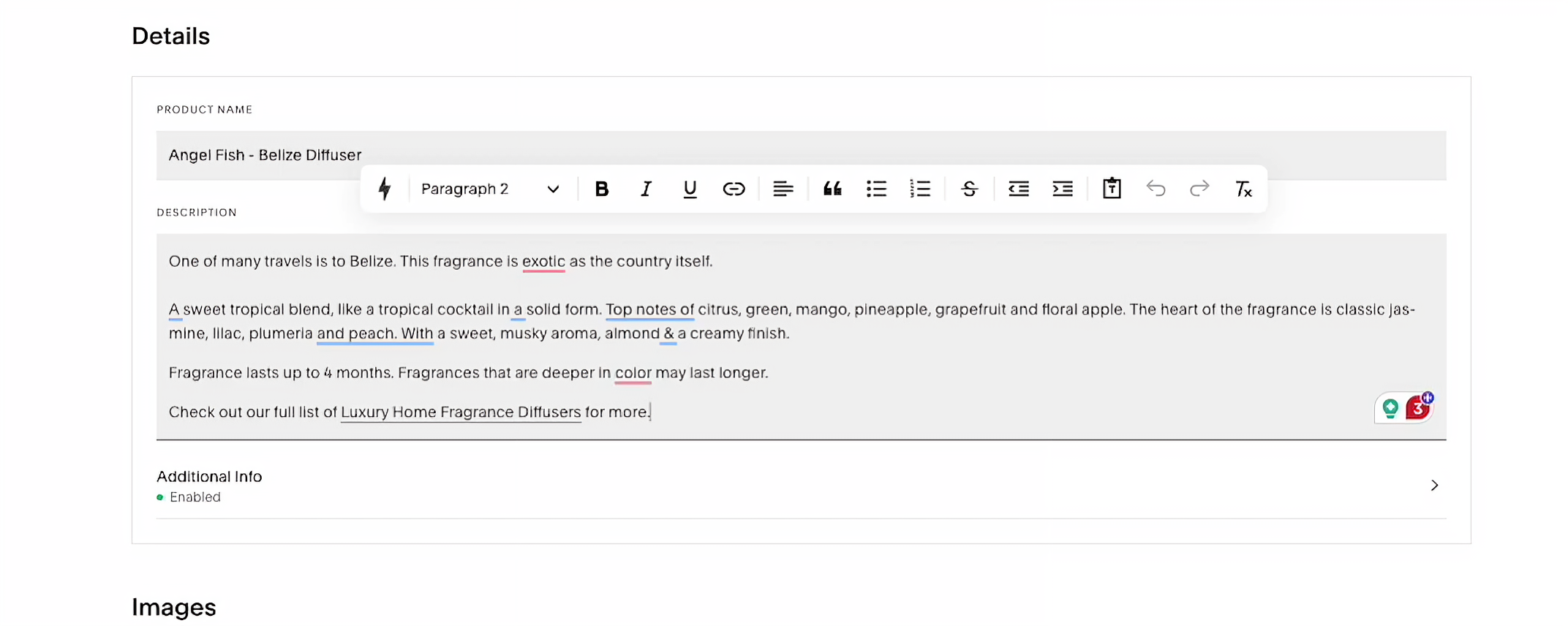Insert a link with the chain icon
The height and width of the screenshot is (626, 1568).
pyautogui.click(x=734, y=189)
